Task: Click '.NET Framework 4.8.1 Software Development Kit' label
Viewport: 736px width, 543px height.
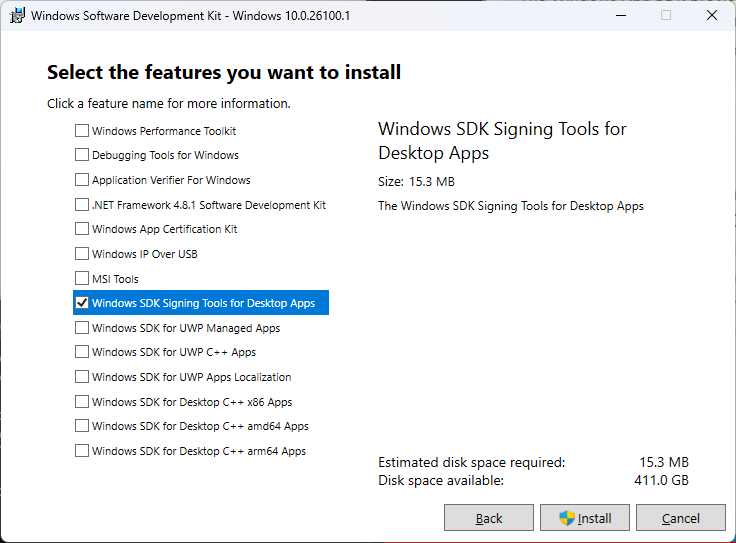Action: 209,205
